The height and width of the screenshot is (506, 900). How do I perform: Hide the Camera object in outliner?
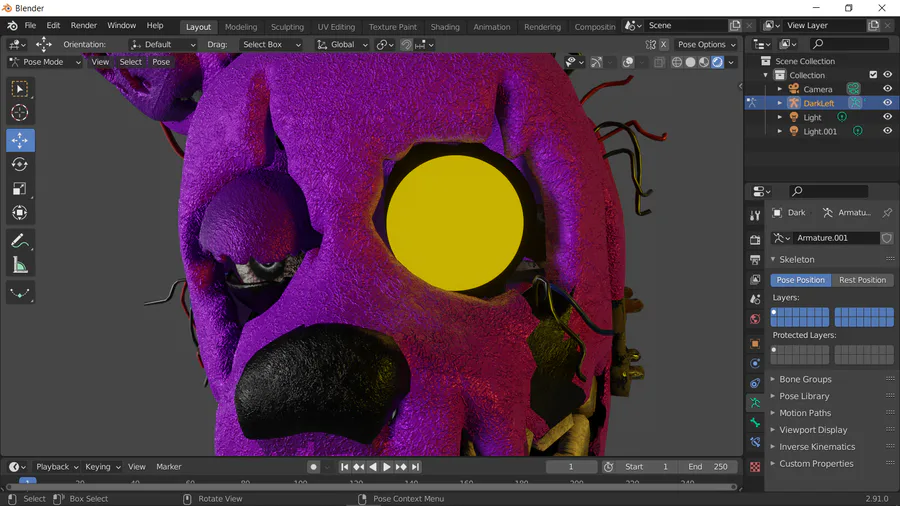(x=887, y=89)
